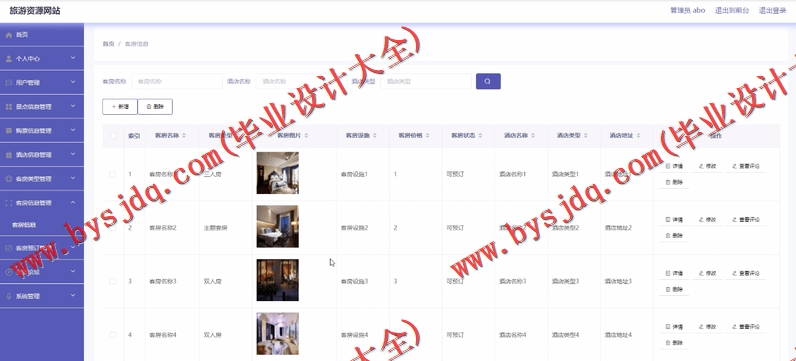Viewport: 796px width, 361px height.
Task: Open the 用户管理 sidebar menu
Action: [x=42, y=82]
